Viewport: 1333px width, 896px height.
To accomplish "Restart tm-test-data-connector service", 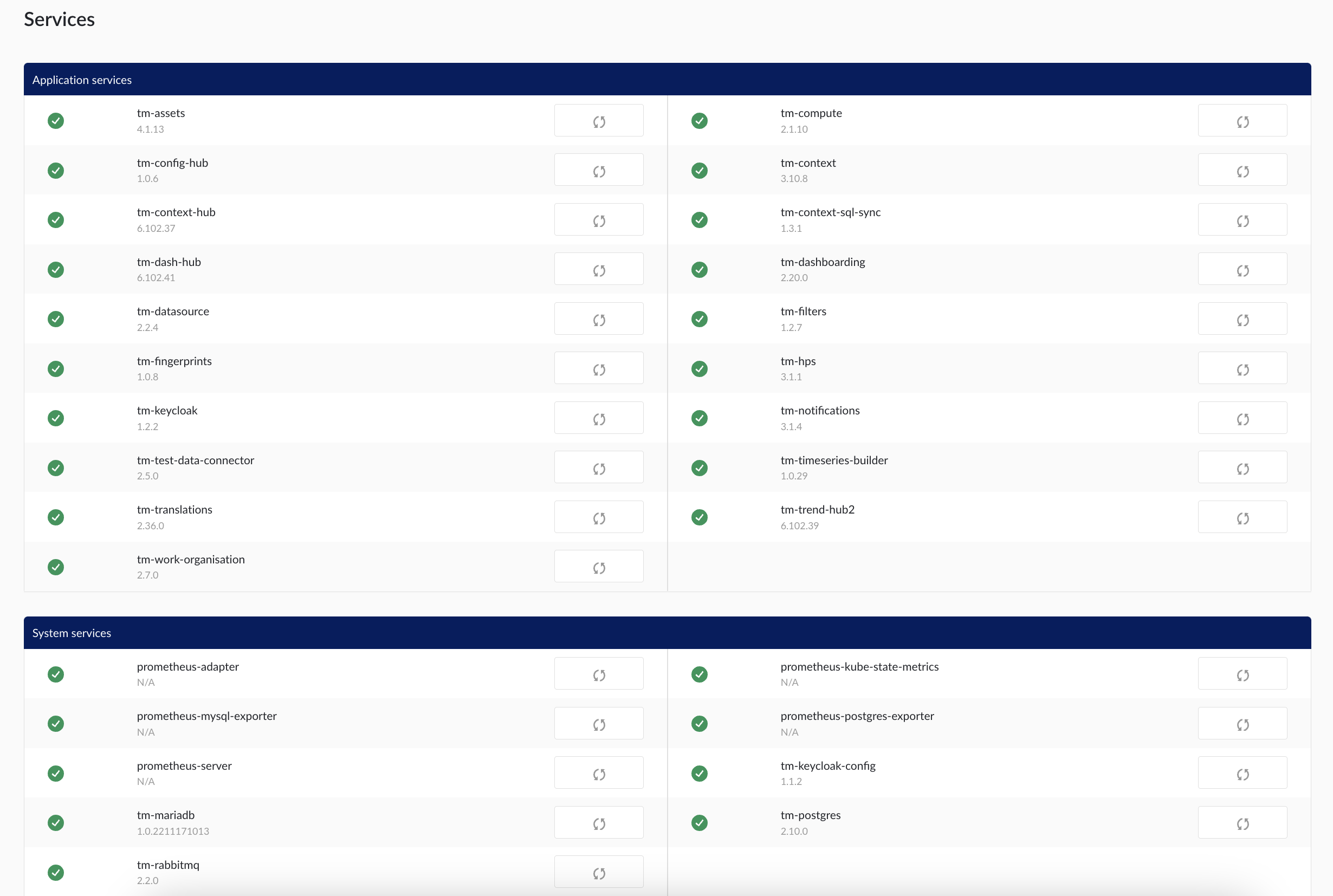I will pos(598,468).
